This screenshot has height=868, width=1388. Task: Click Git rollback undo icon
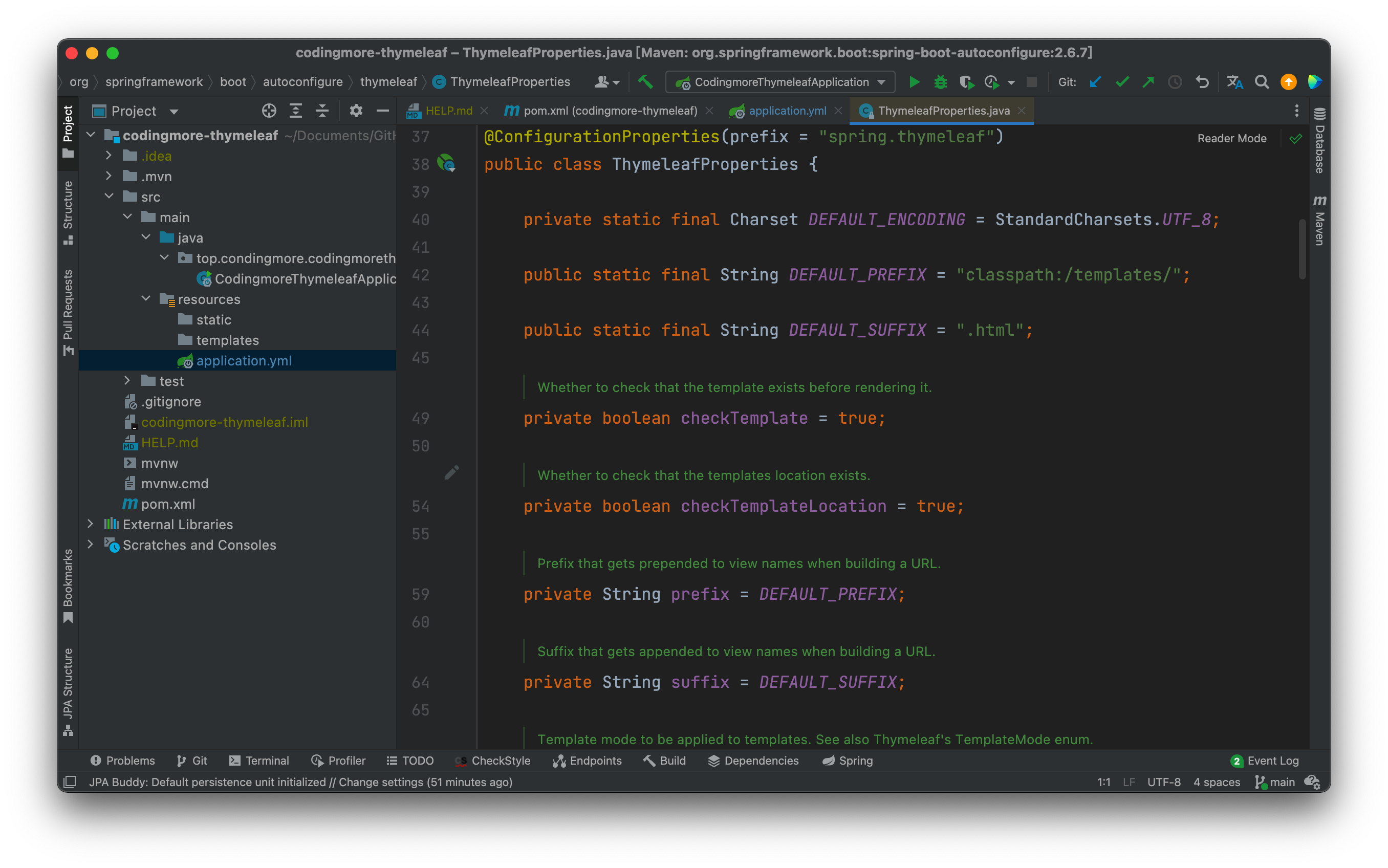(1202, 82)
